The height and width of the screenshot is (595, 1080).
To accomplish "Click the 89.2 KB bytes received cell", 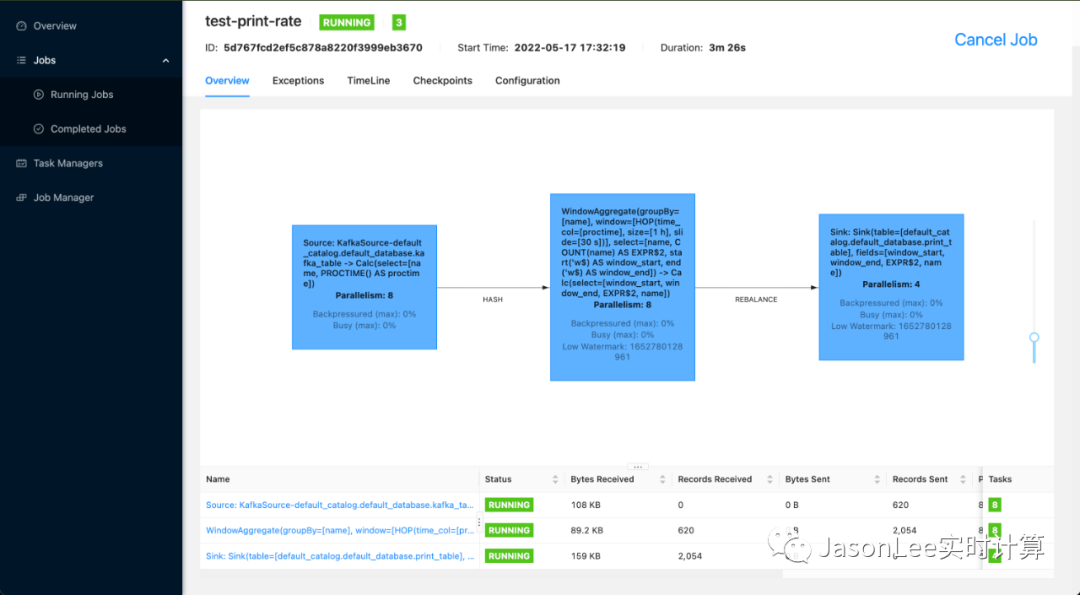I will click(x=587, y=530).
